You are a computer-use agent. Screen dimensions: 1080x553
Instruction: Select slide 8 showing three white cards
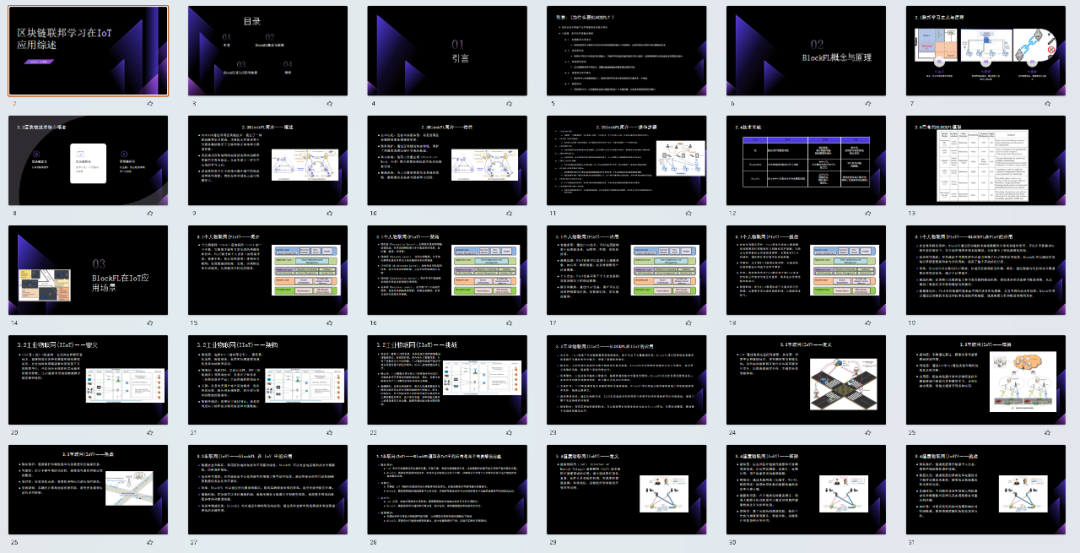pos(87,160)
